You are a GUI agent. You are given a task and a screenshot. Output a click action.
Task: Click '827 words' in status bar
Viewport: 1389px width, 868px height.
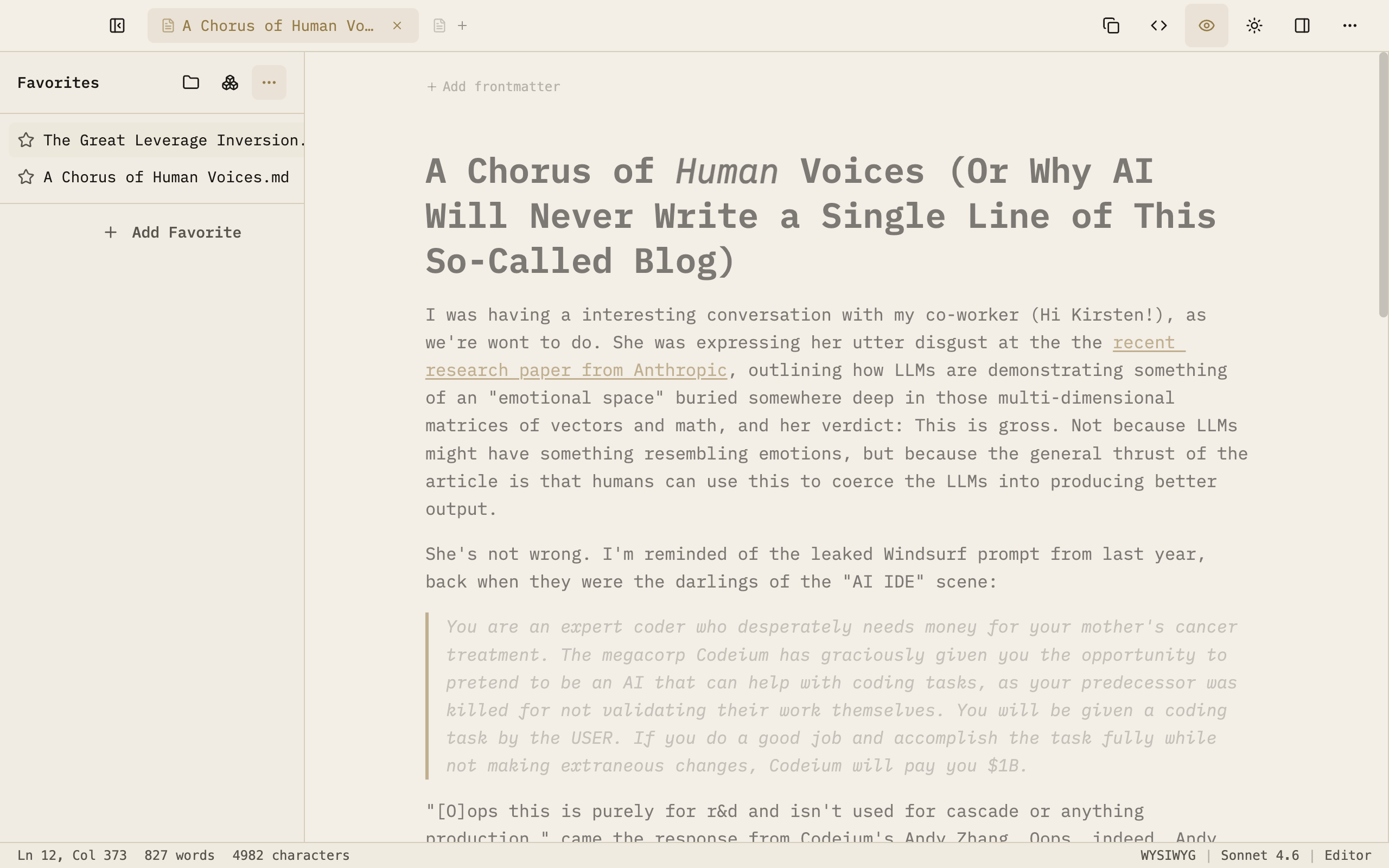click(x=180, y=856)
